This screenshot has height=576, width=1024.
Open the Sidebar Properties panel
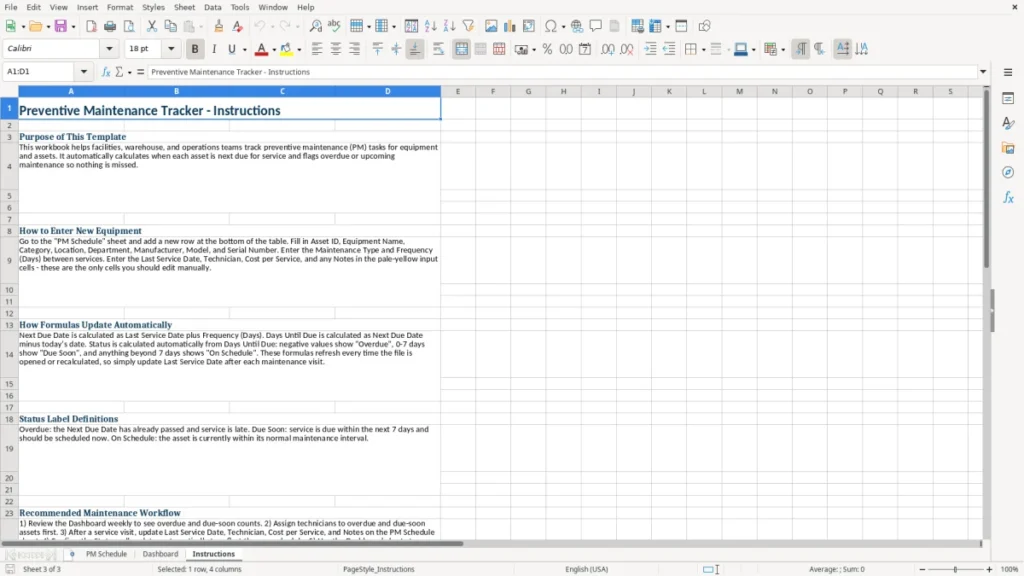click(x=1008, y=98)
